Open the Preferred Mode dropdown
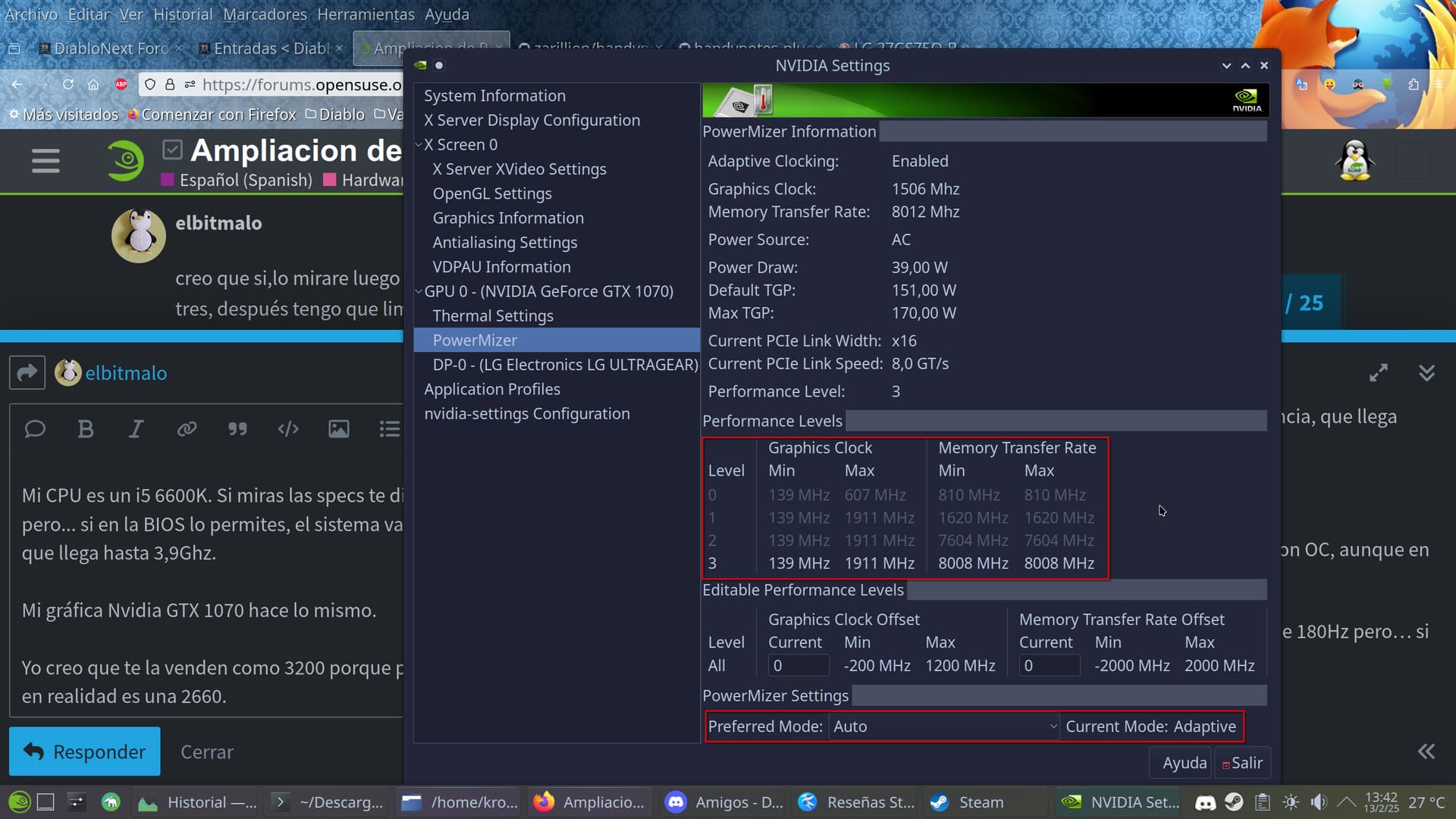 944,726
